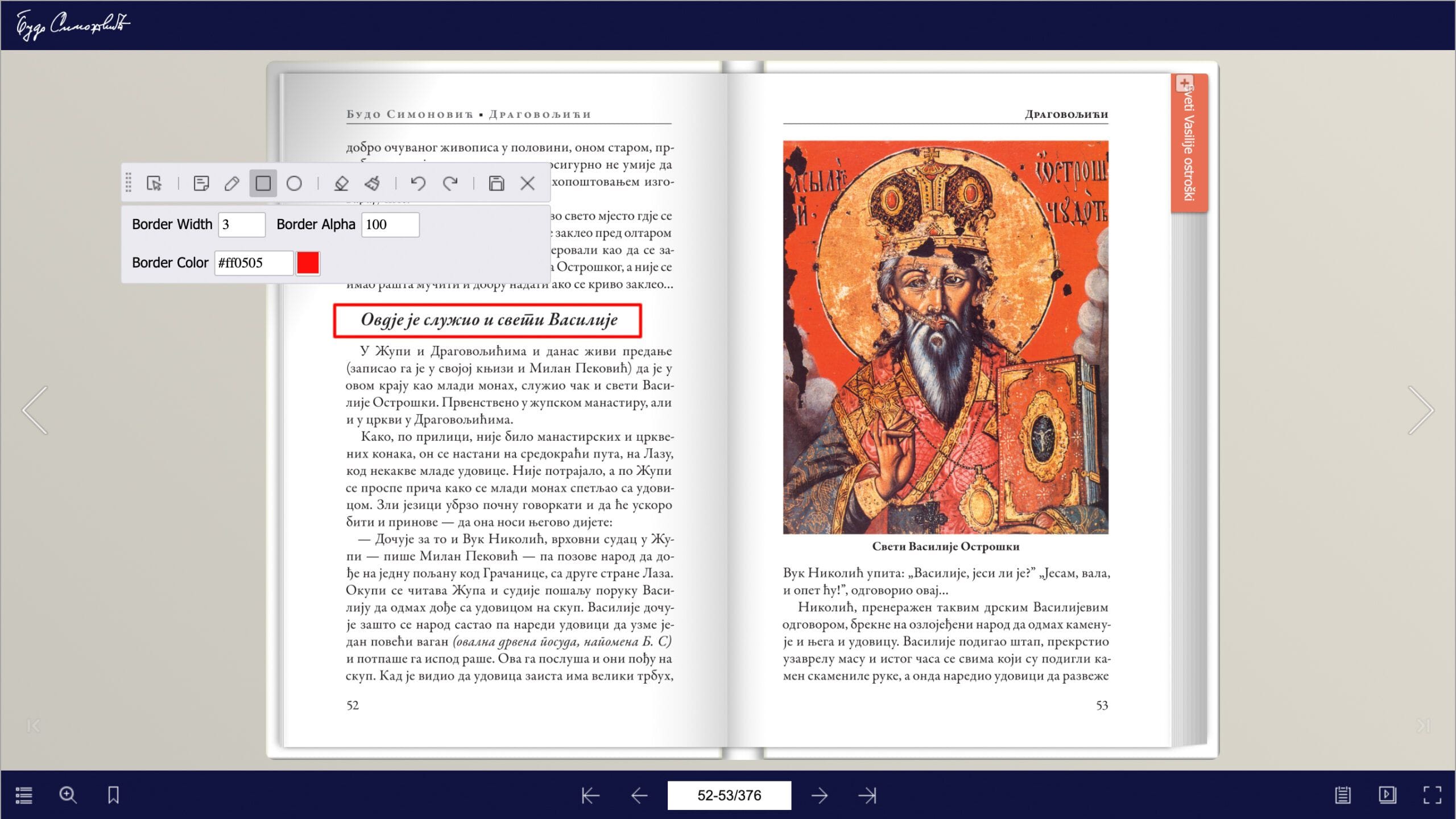Jump to the first page in bottom bar
Screen dimensions: 1456x819
click(590, 795)
